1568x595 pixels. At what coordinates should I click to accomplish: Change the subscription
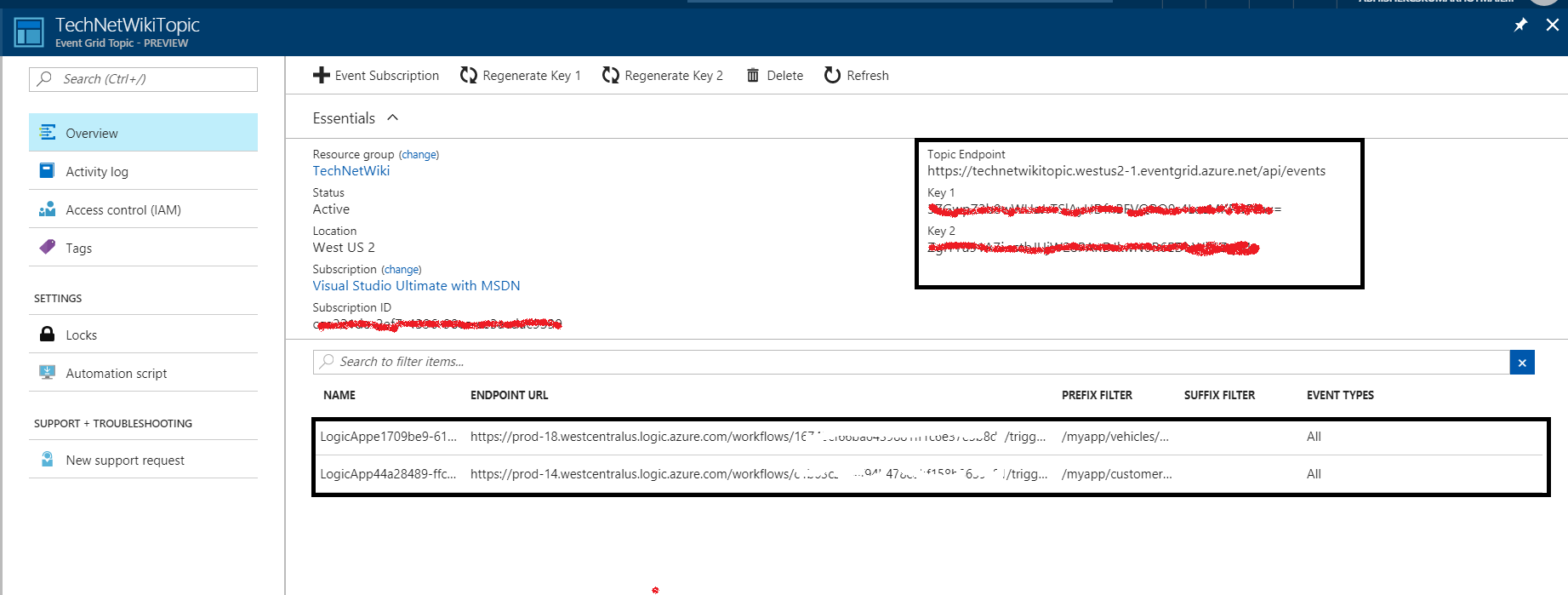[402, 270]
